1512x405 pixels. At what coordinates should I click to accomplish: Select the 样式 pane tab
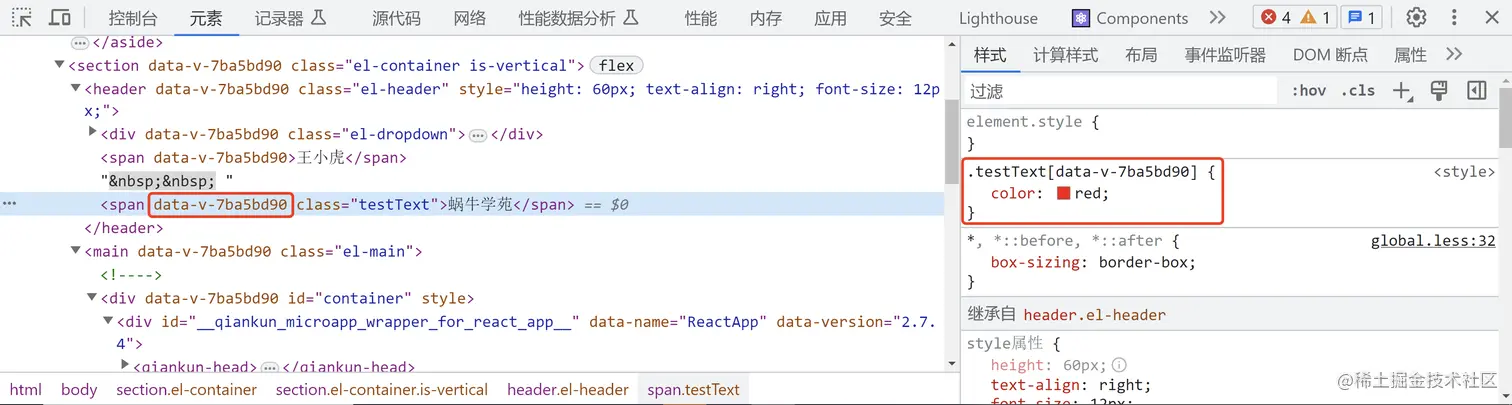tap(990, 55)
